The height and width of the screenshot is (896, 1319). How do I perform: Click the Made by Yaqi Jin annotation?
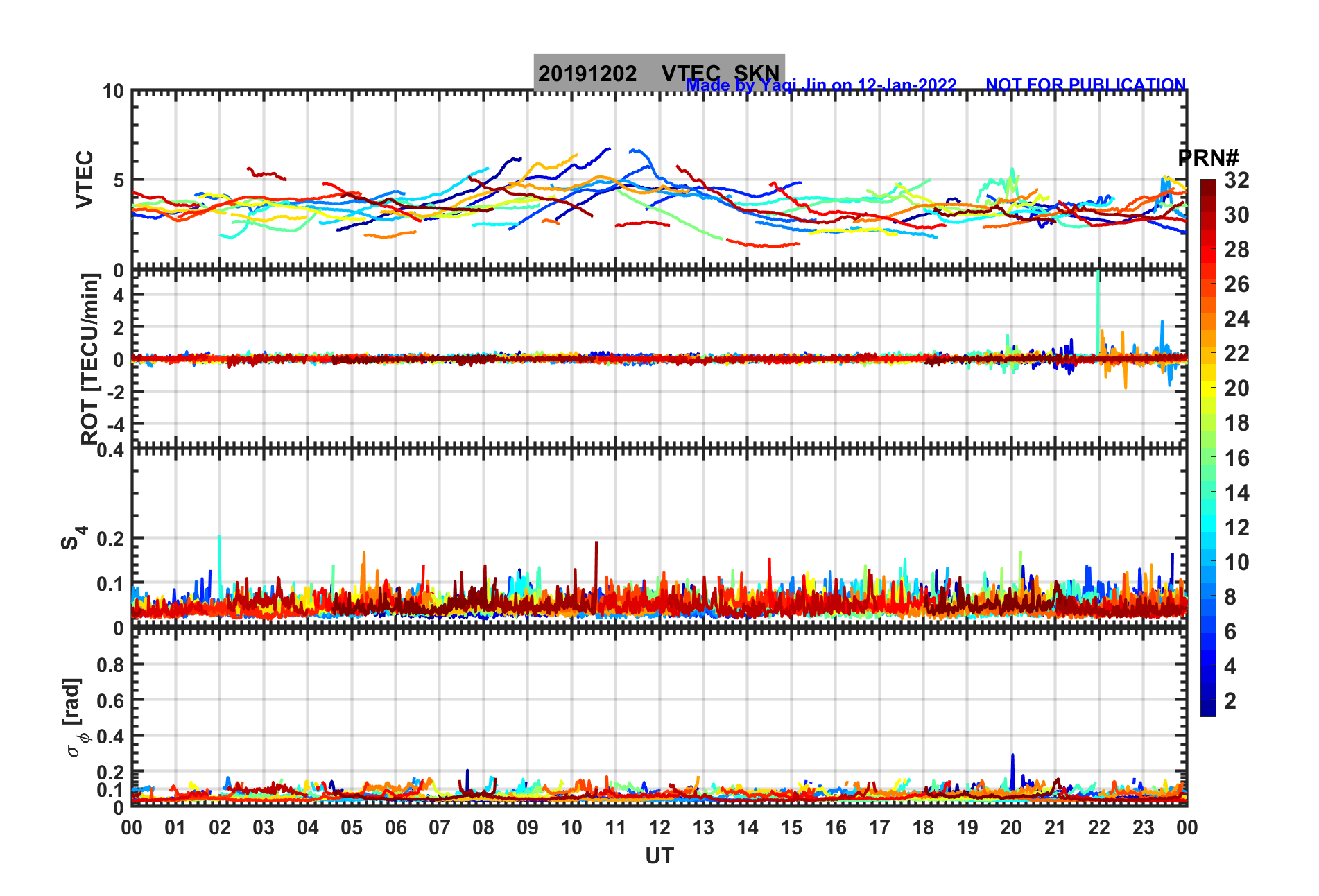(821, 85)
